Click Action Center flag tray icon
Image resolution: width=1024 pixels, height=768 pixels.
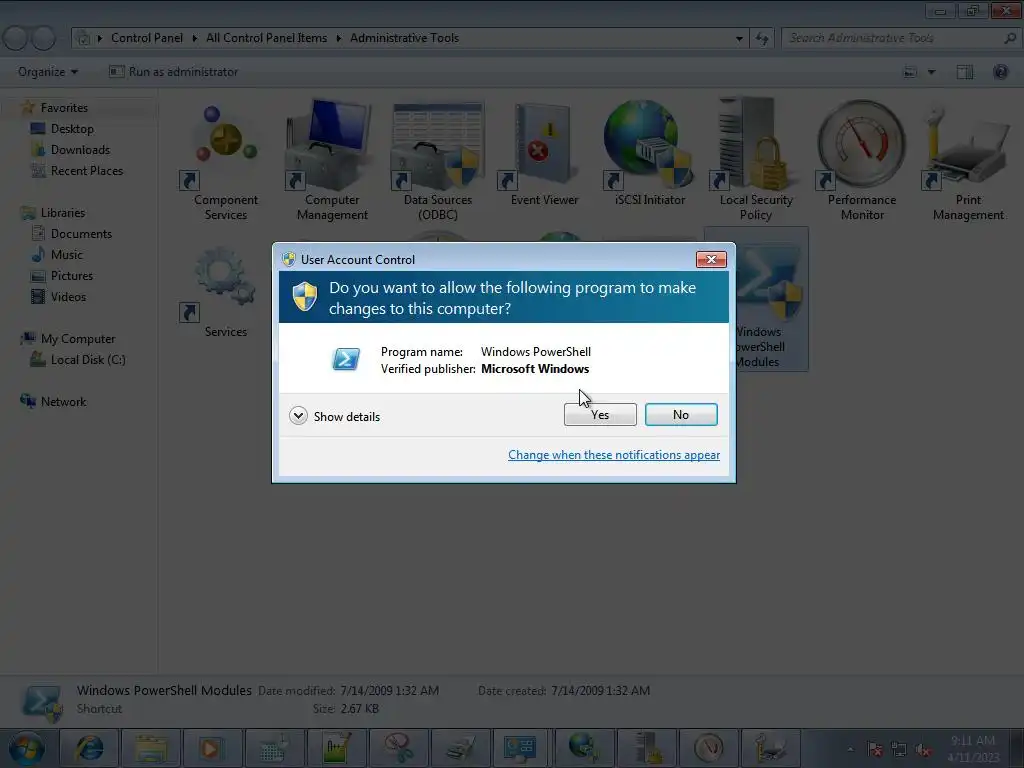pyautogui.click(x=875, y=749)
